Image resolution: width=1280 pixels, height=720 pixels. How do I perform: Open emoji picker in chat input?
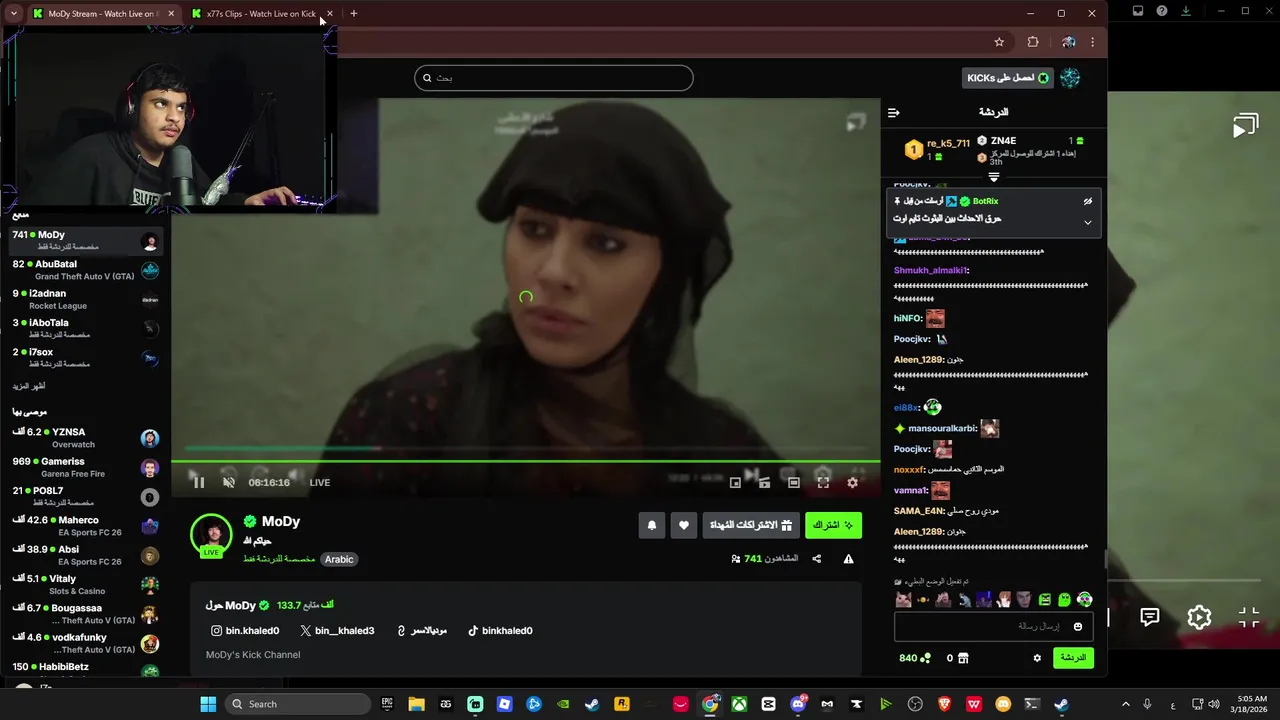[1077, 626]
